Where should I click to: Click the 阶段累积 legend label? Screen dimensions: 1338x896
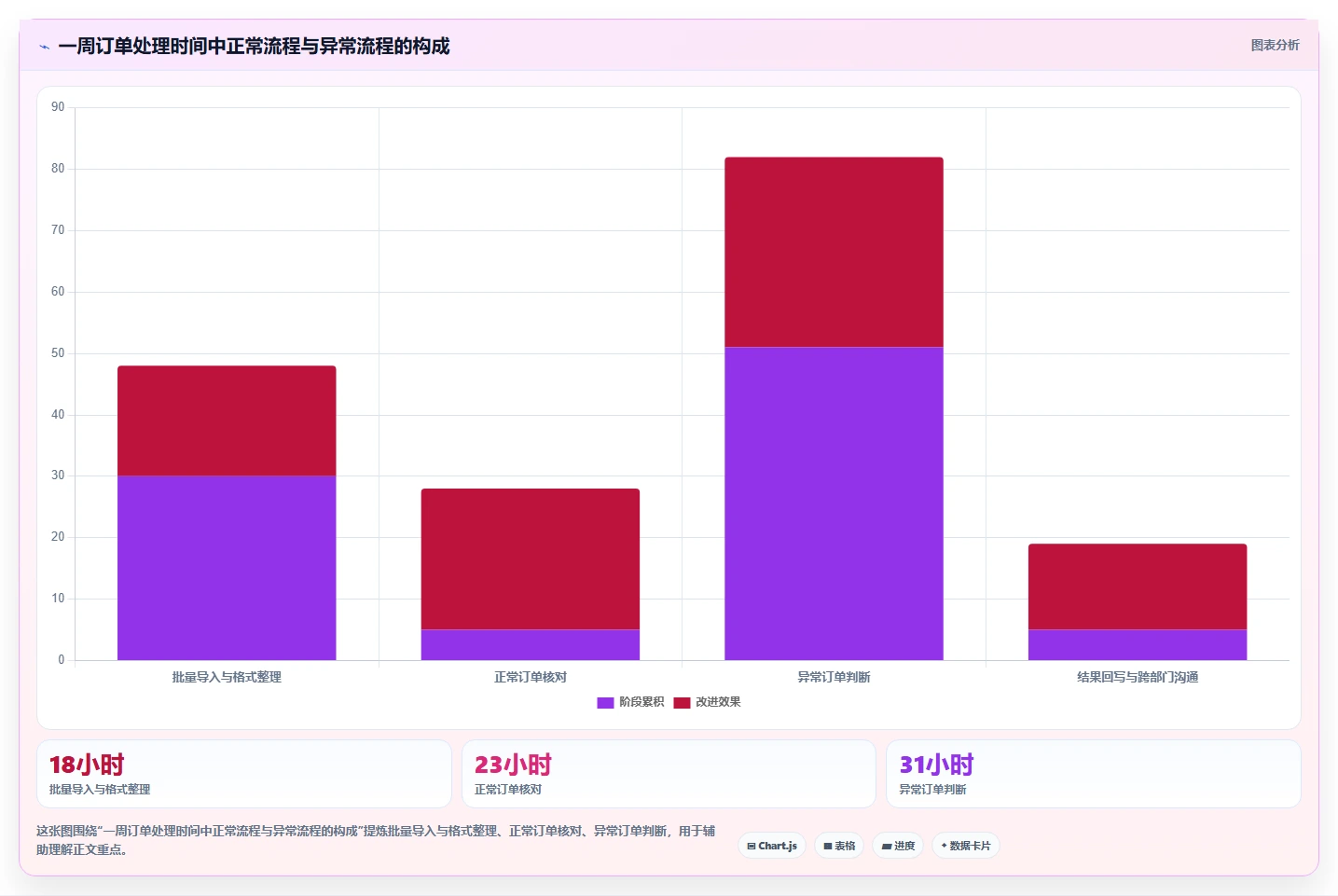coord(641,702)
